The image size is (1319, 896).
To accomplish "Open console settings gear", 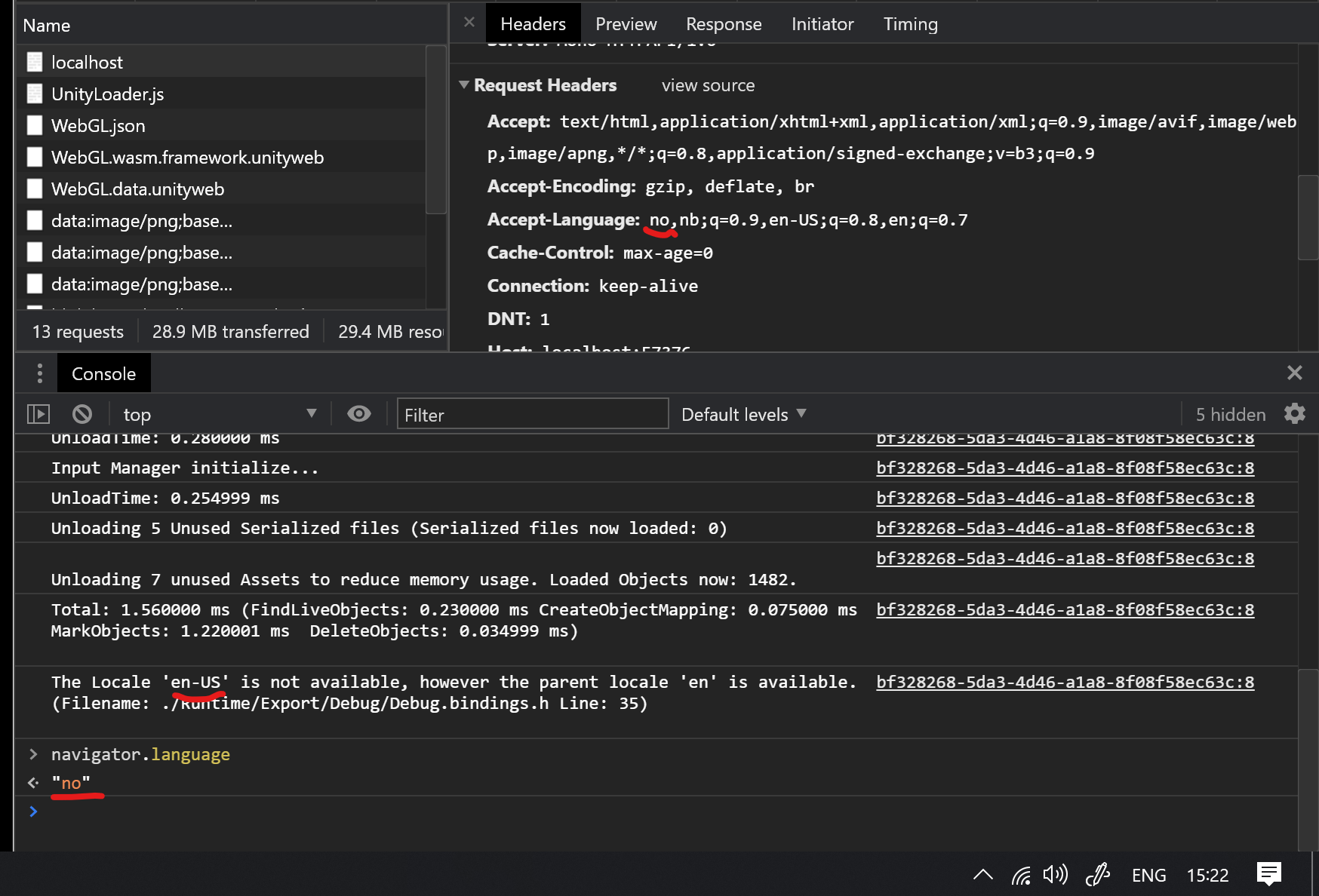I will click(1295, 414).
